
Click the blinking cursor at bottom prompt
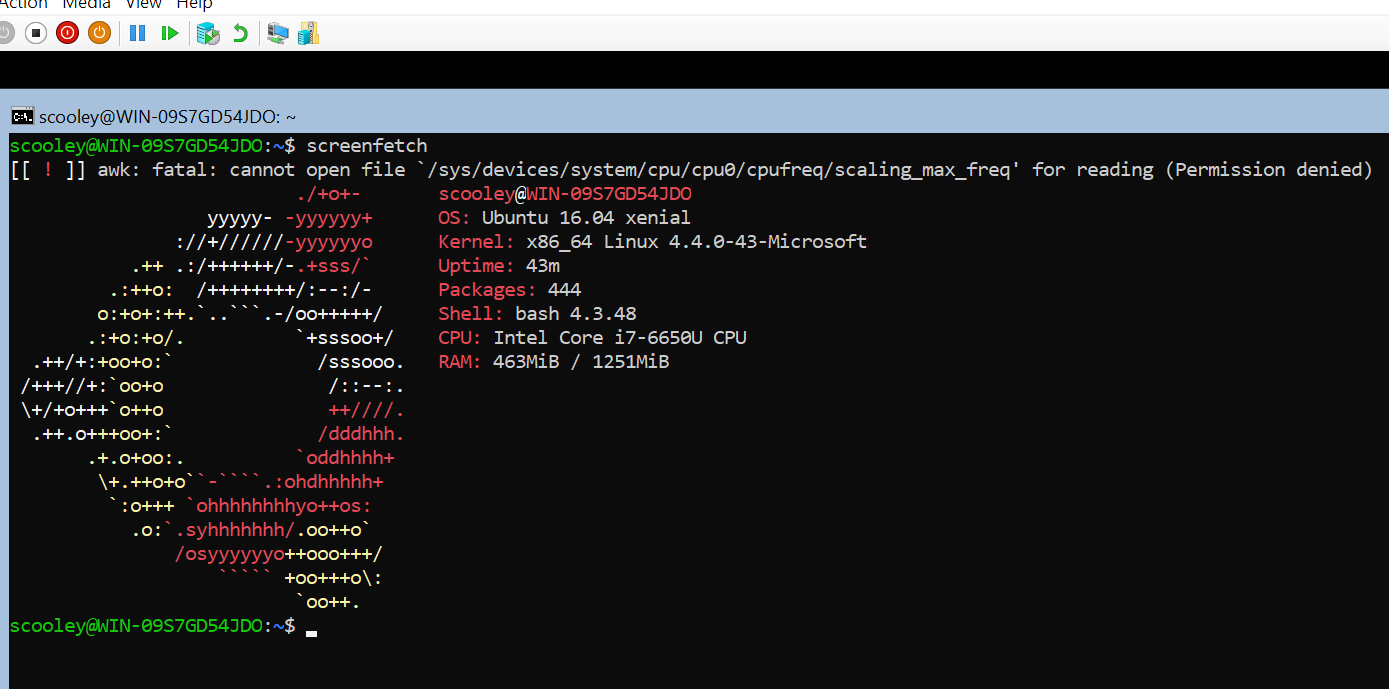point(312,630)
